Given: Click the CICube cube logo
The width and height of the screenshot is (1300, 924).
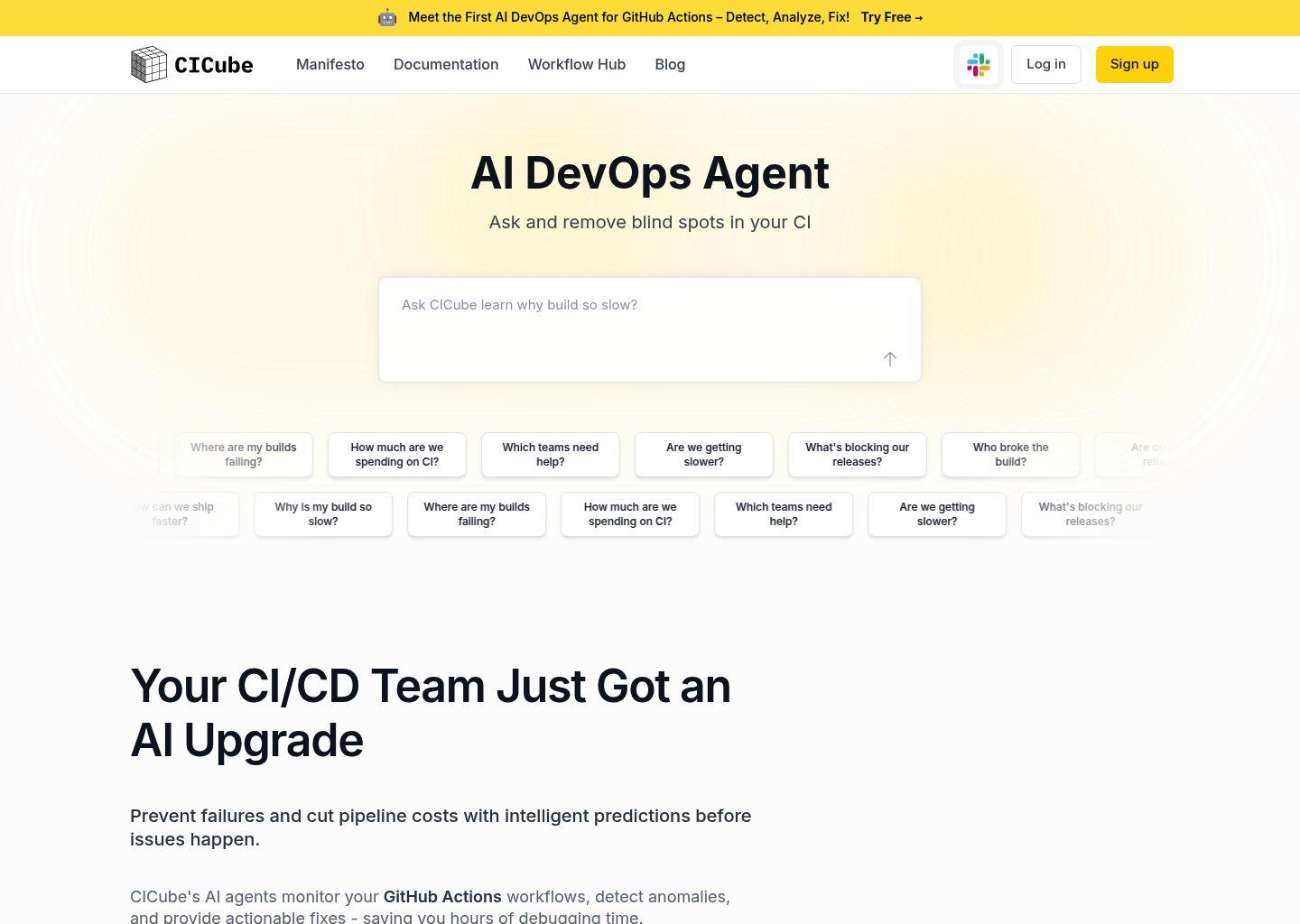Looking at the screenshot, I should (x=149, y=64).
